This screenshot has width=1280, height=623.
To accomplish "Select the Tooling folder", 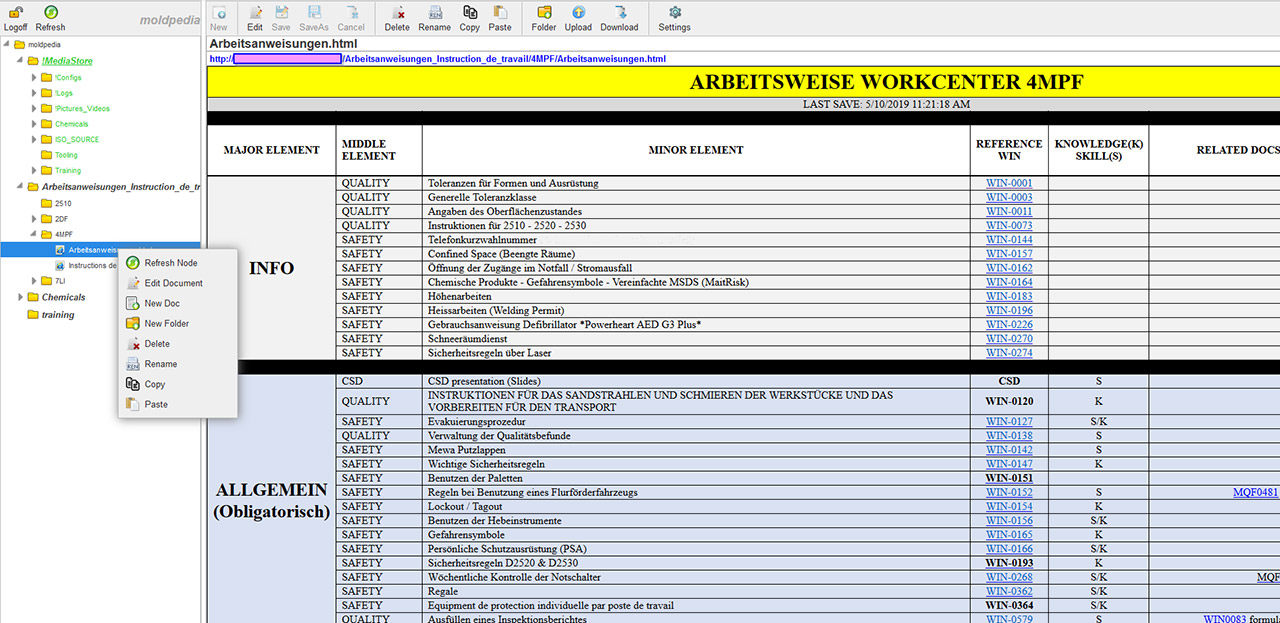I will click(66, 155).
